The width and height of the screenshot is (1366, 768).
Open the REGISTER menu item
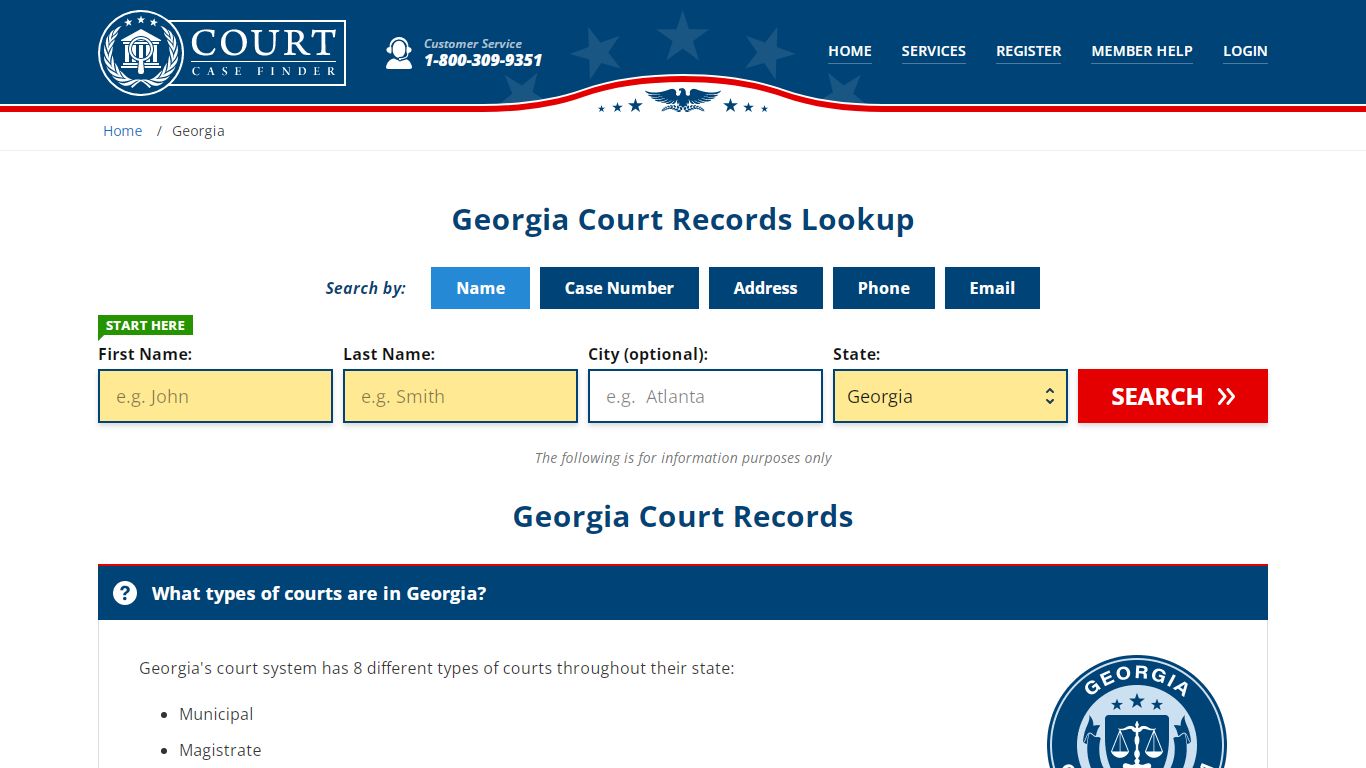tap(1029, 51)
